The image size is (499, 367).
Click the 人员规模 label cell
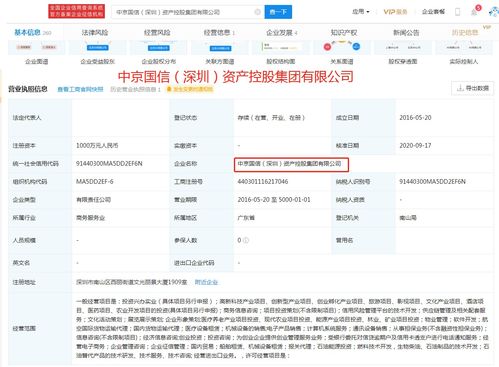coord(40,240)
